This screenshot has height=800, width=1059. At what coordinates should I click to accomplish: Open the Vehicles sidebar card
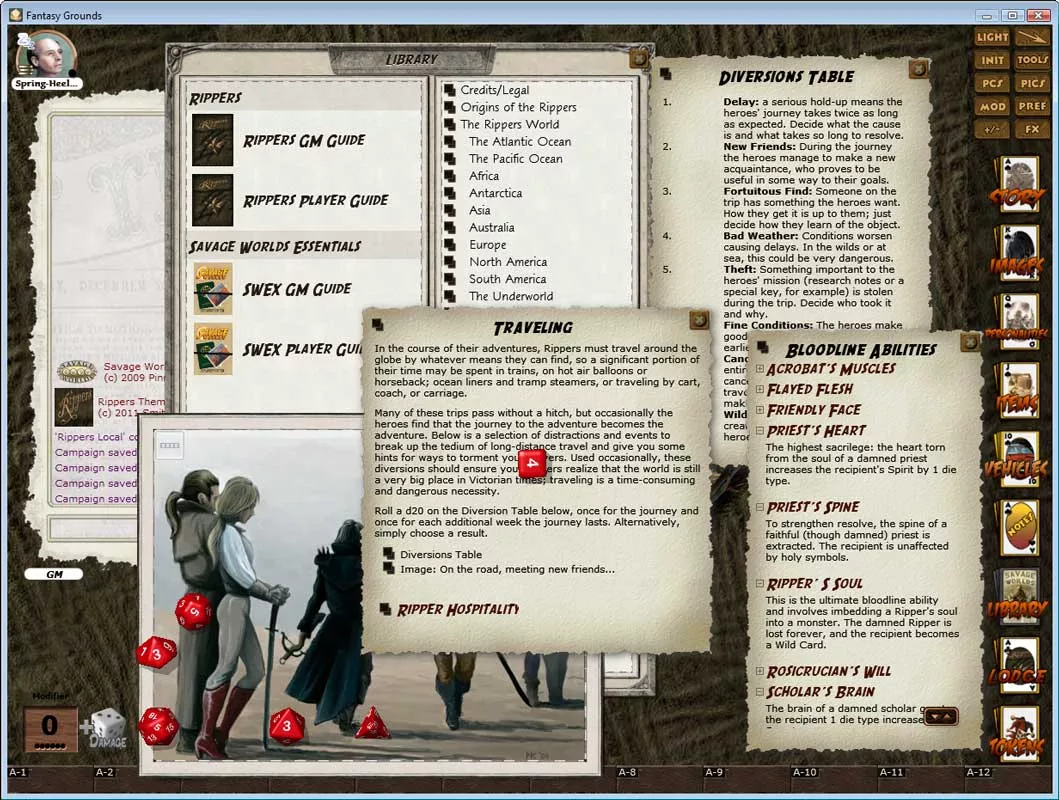pyautogui.click(x=1017, y=460)
